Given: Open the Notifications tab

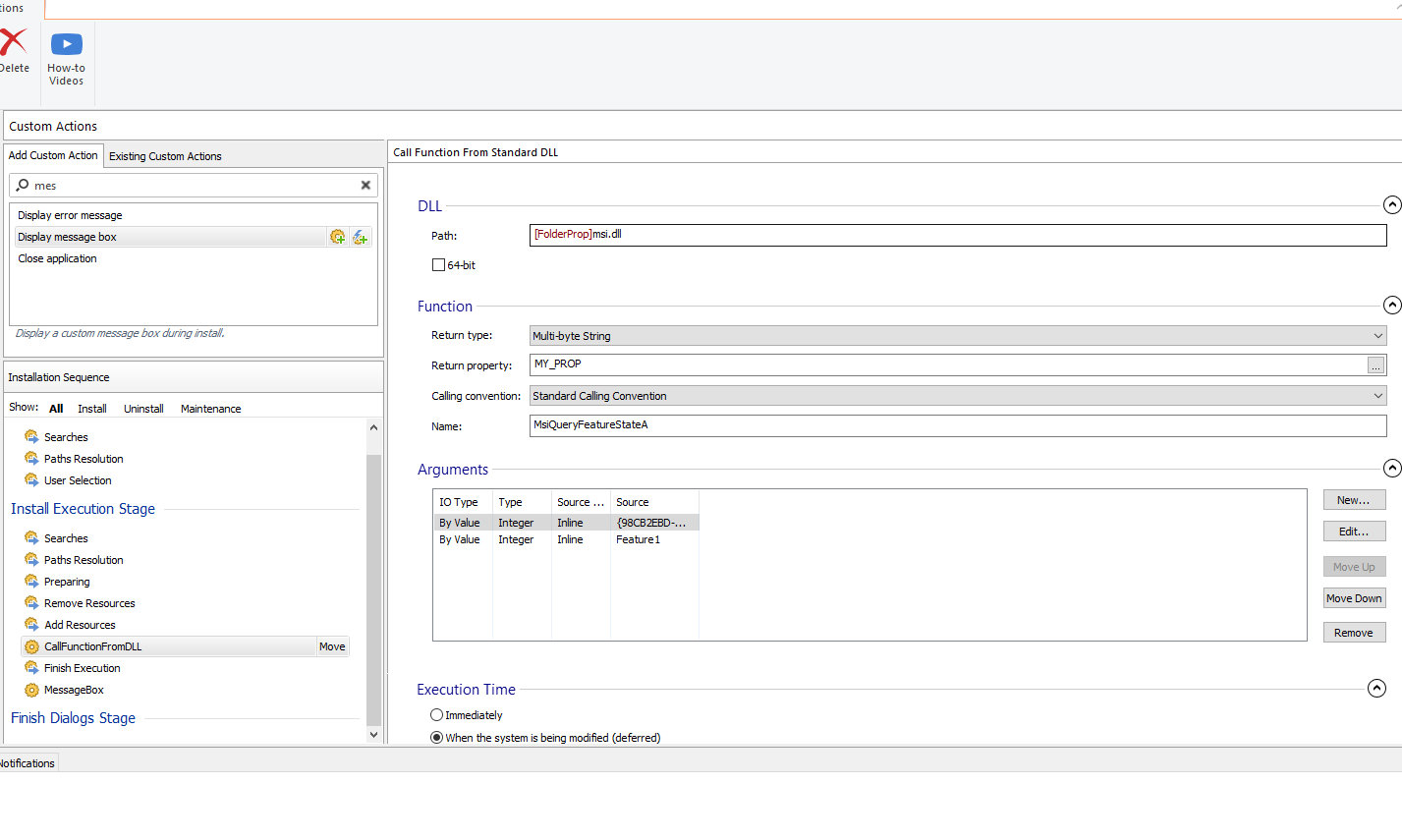Looking at the screenshot, I should [x=28, y=763].
